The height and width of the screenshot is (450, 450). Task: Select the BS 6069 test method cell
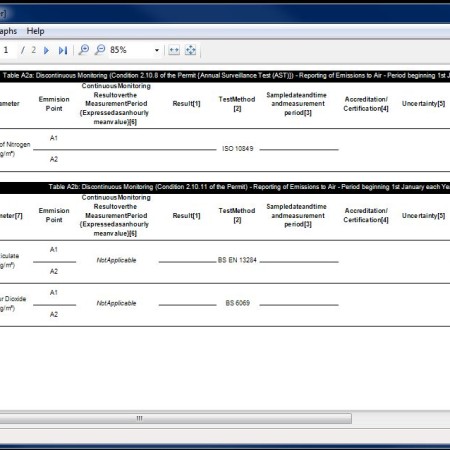(238, 303)
